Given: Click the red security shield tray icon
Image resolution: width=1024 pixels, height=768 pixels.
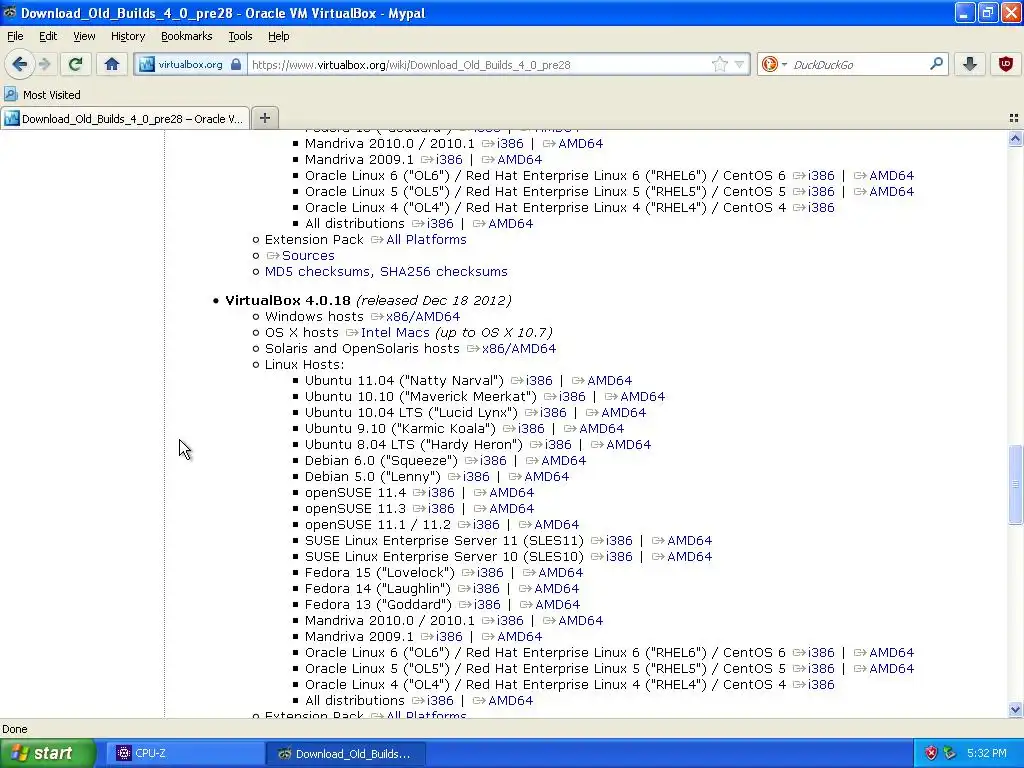Looking at the screenshot, I should (931, 754).
